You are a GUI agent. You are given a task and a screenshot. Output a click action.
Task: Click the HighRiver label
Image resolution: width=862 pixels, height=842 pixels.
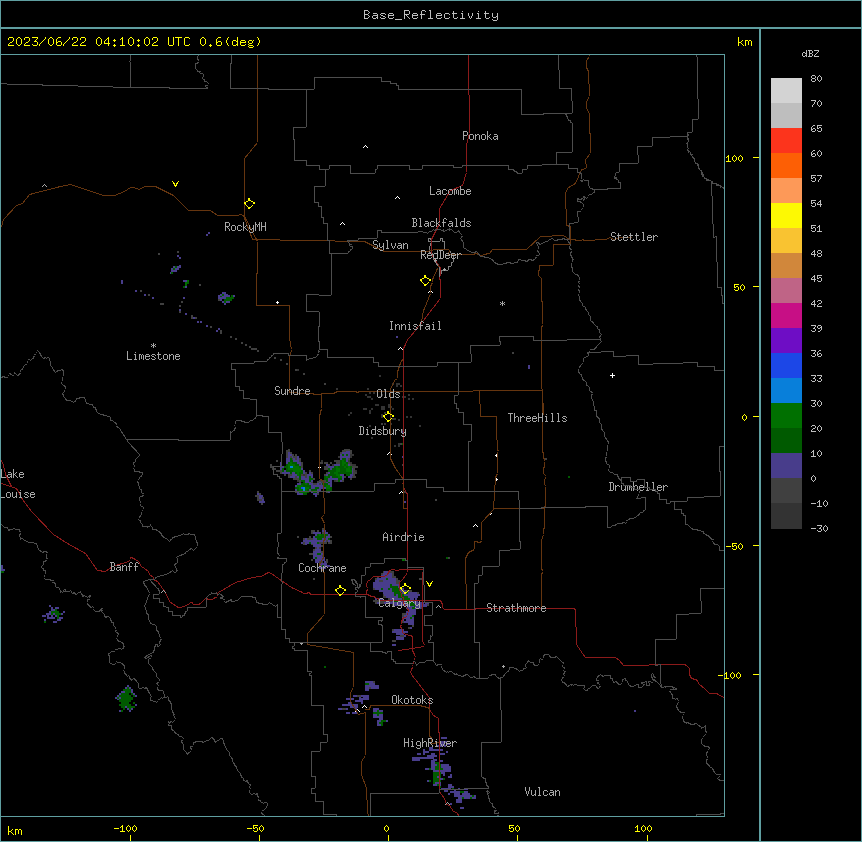click(x=430, y=743)
